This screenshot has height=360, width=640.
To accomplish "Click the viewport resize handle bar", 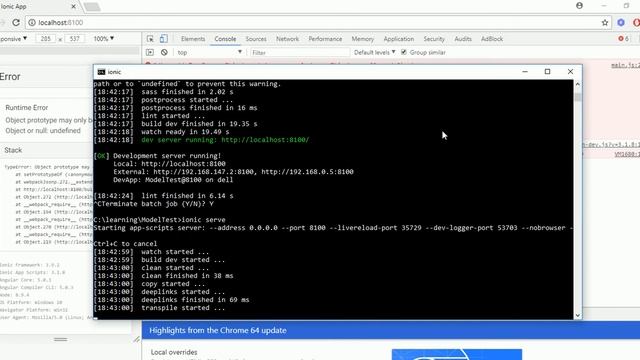I will pos(60,339).
